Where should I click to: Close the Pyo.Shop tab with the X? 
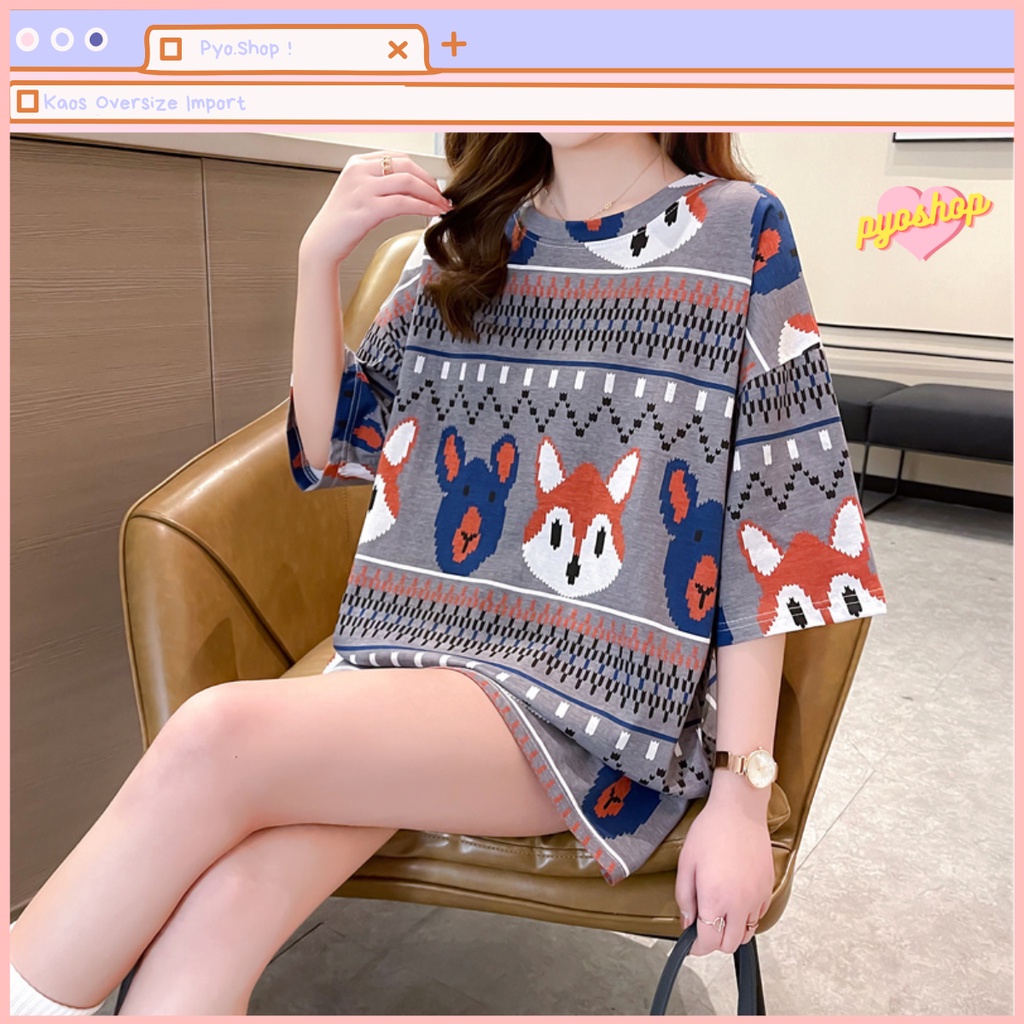click(398, 50)
